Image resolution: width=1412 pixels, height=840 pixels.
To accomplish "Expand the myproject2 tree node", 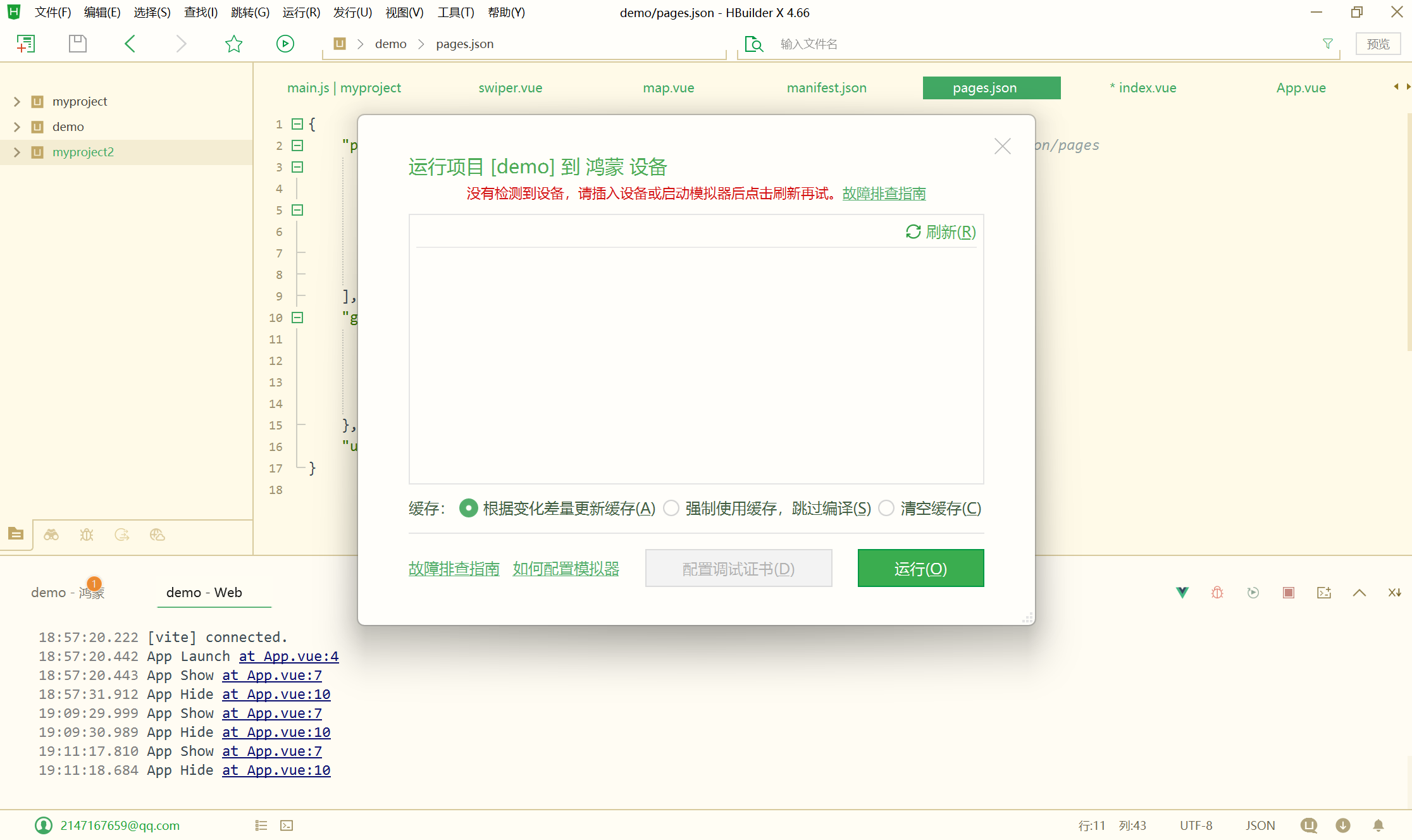I will click(x=17, y=152).
